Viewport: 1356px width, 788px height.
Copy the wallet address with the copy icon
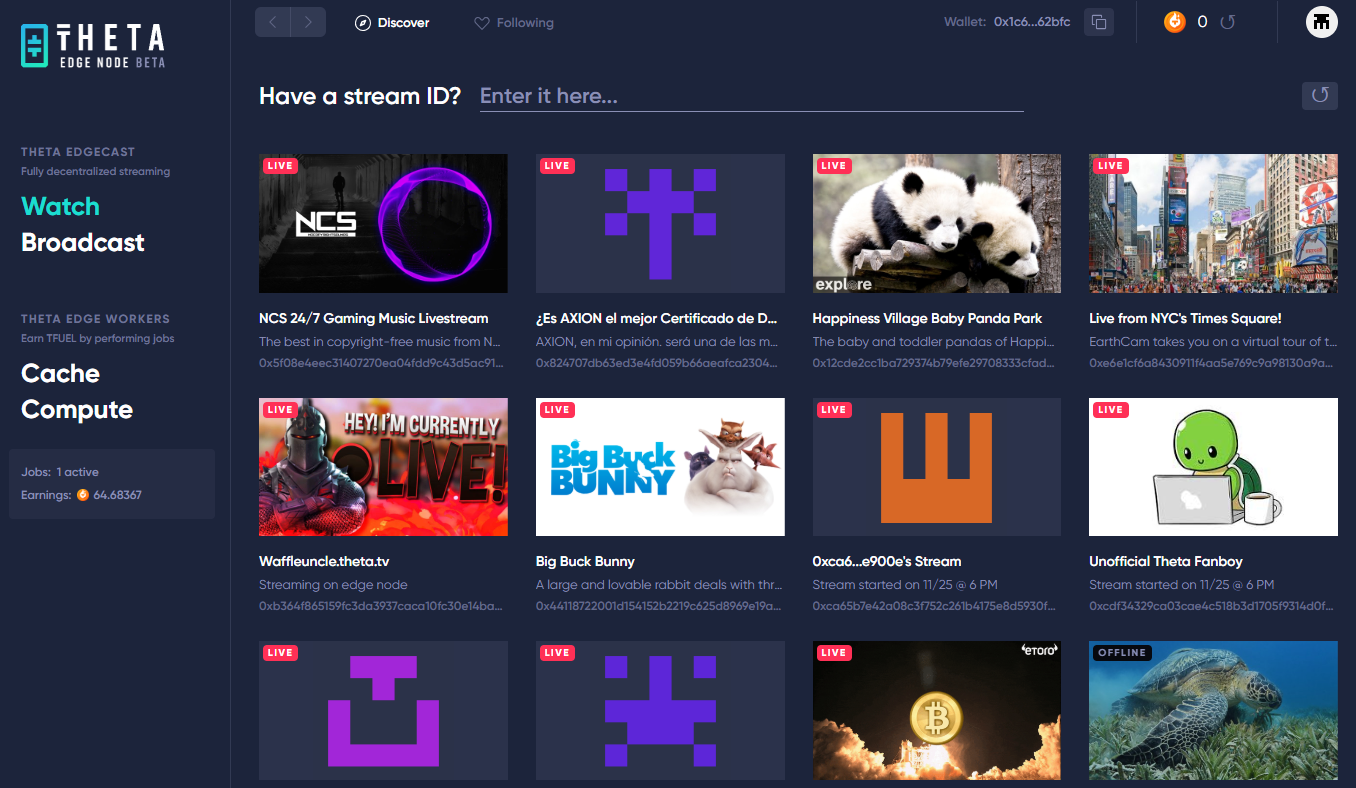click(1099, 22)
